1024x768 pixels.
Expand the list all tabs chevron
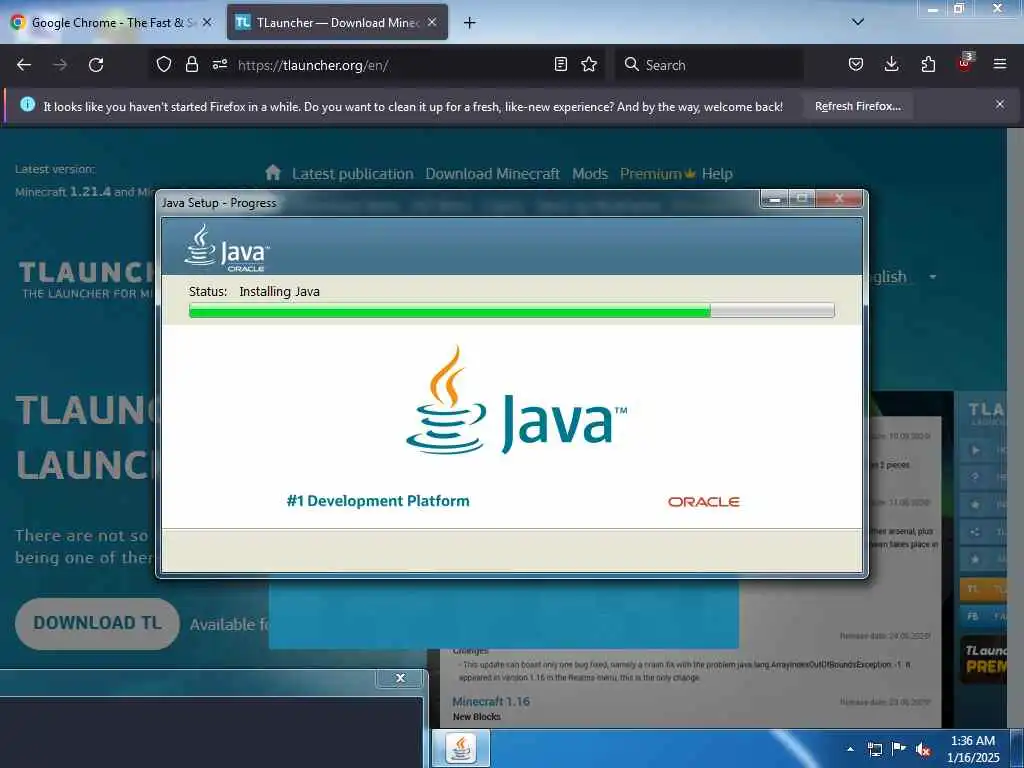tap(858, 22)
